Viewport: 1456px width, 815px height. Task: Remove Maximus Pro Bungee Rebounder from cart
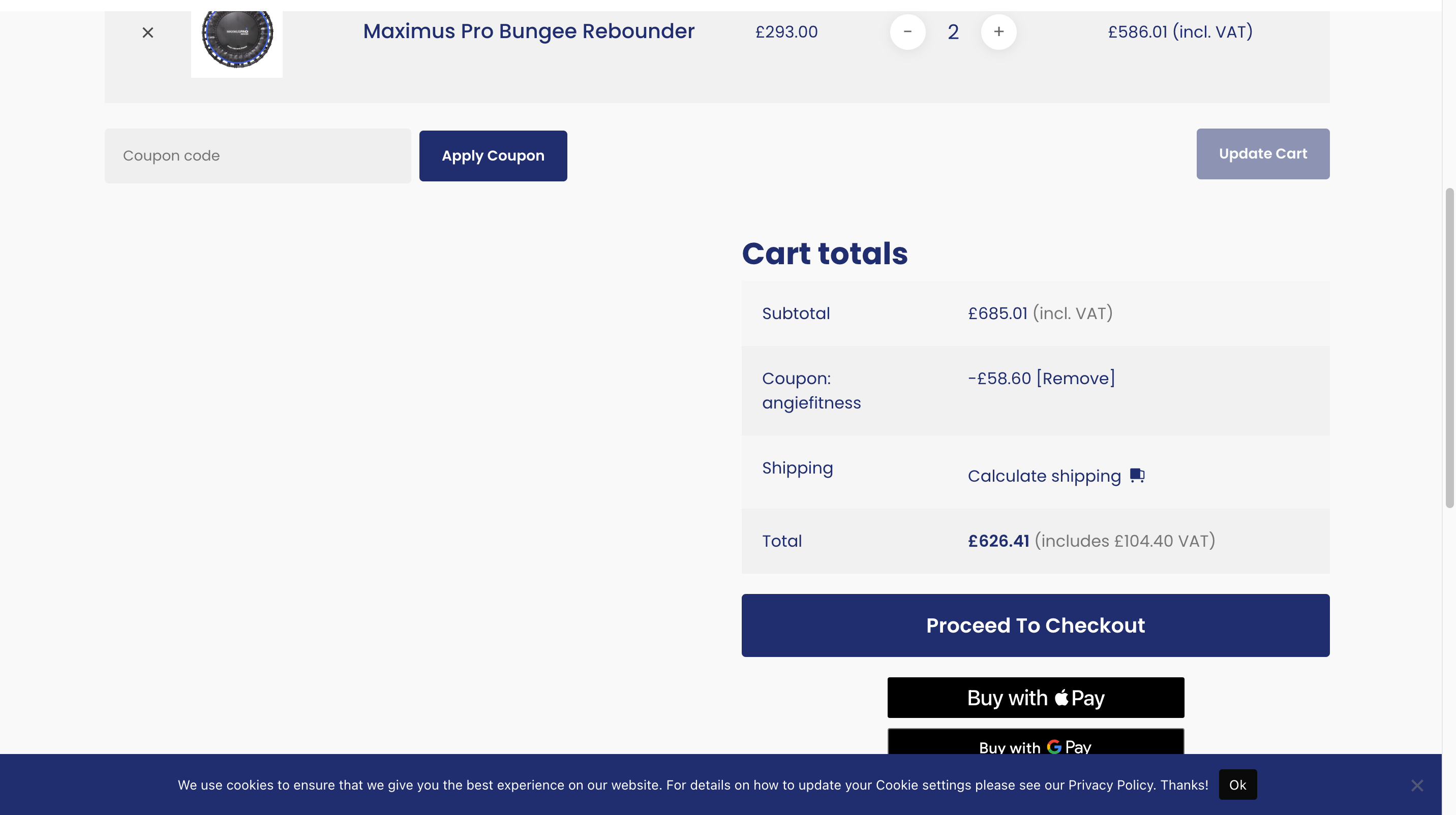click(147, 33)
